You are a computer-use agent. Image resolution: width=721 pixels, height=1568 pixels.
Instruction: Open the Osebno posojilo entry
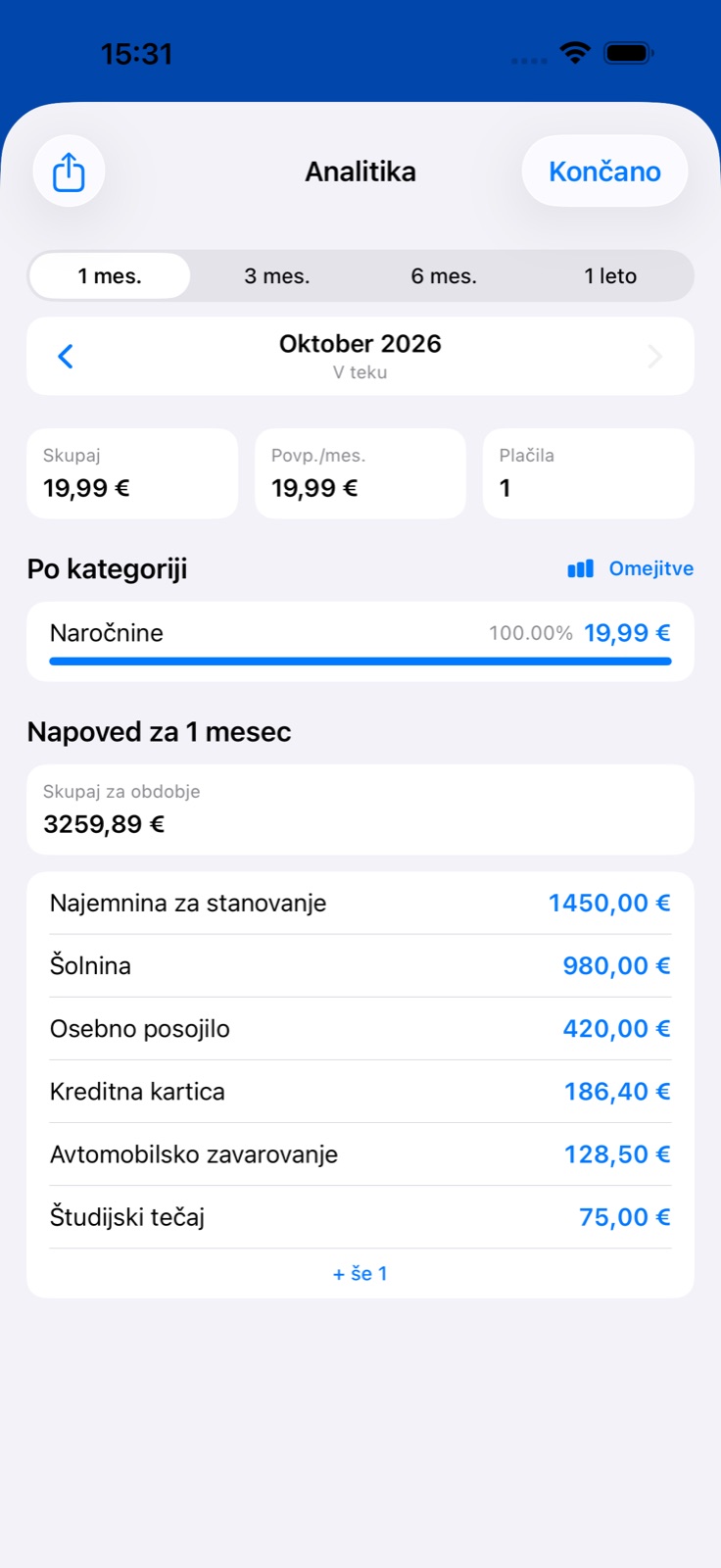tap(360, 1028)
